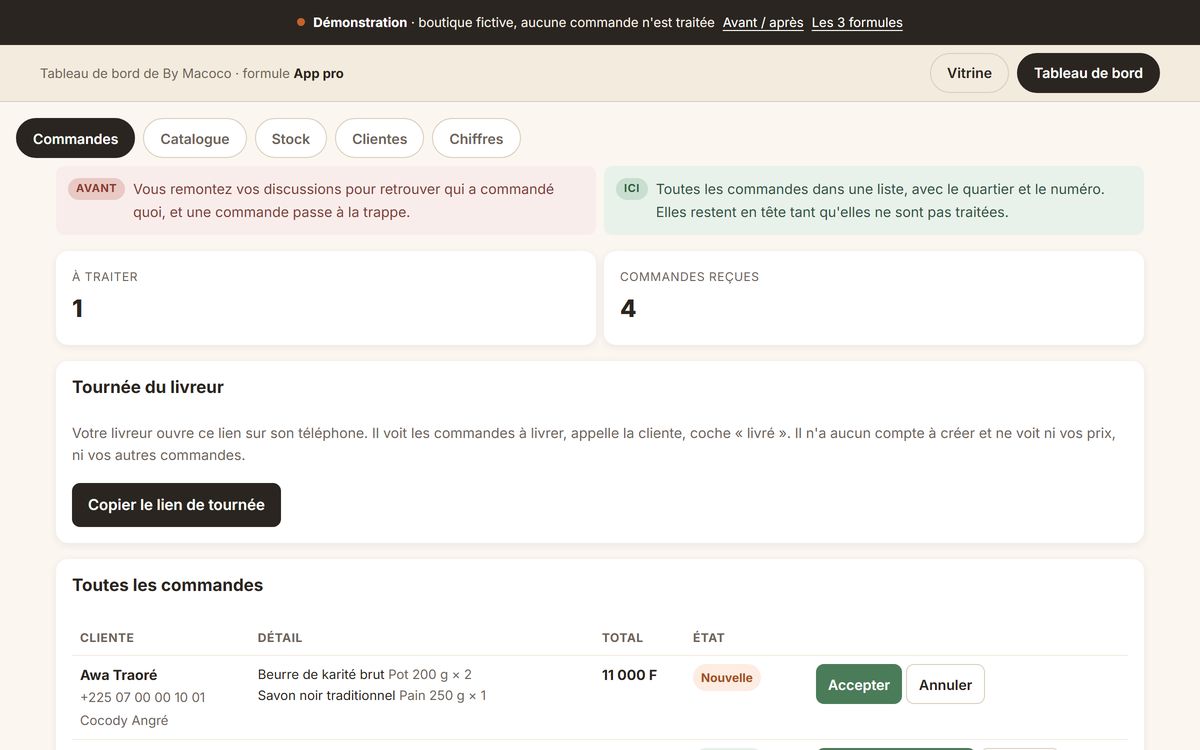Go to the Stock tab
The height and width of the screenshot is (750, 1200).
click(291, 139)
